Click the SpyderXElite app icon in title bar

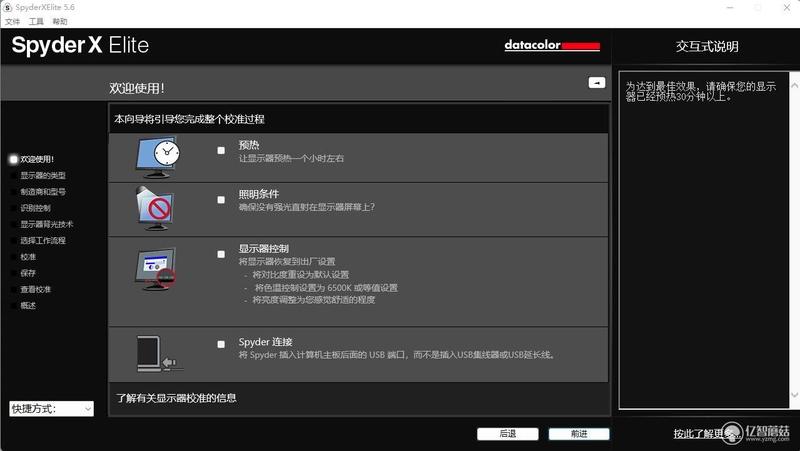[x=7, y=7]
